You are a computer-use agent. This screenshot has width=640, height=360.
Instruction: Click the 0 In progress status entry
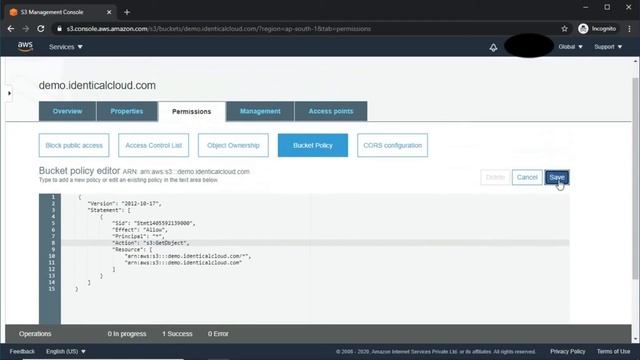[127, 333]
